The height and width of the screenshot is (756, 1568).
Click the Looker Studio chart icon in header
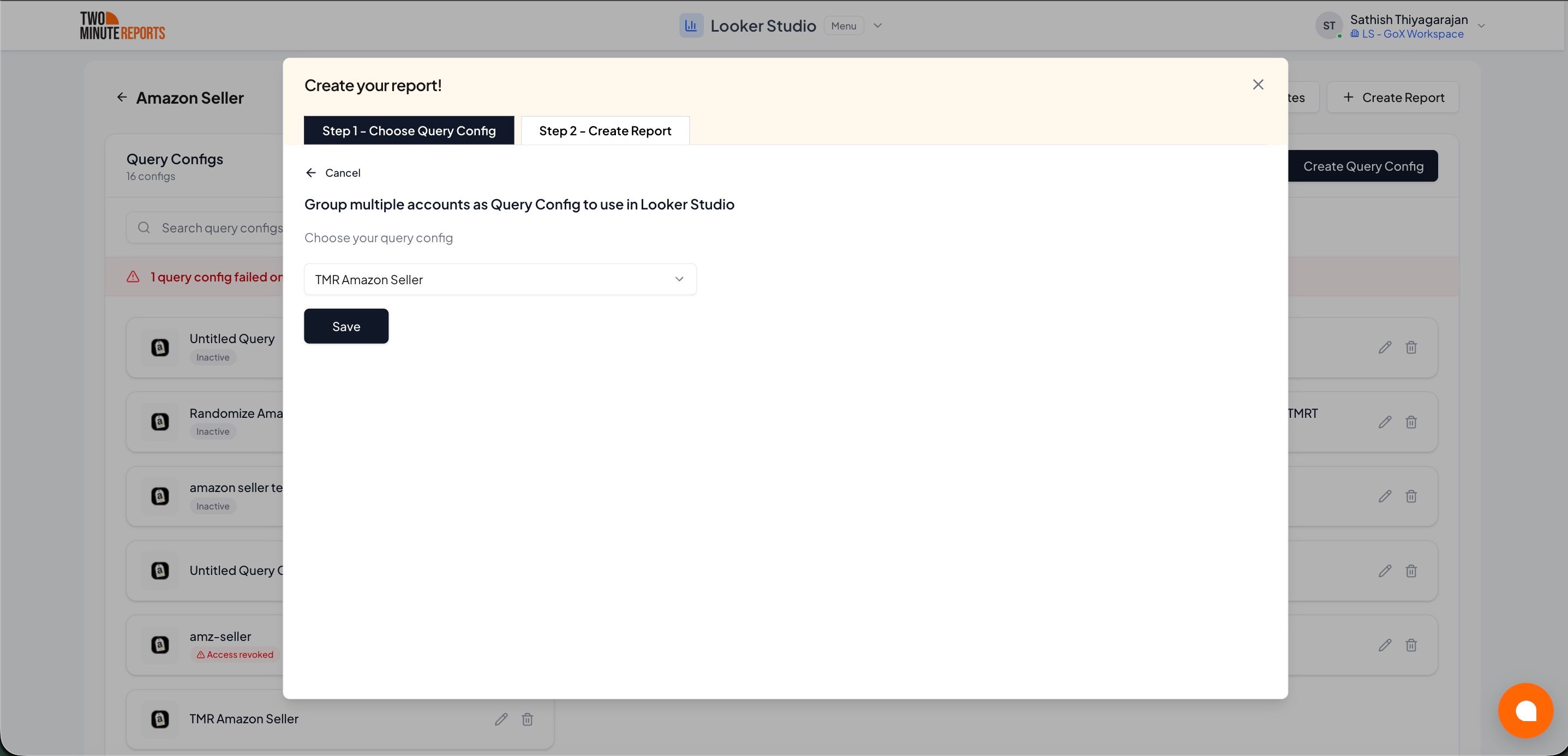click(691, 25)
